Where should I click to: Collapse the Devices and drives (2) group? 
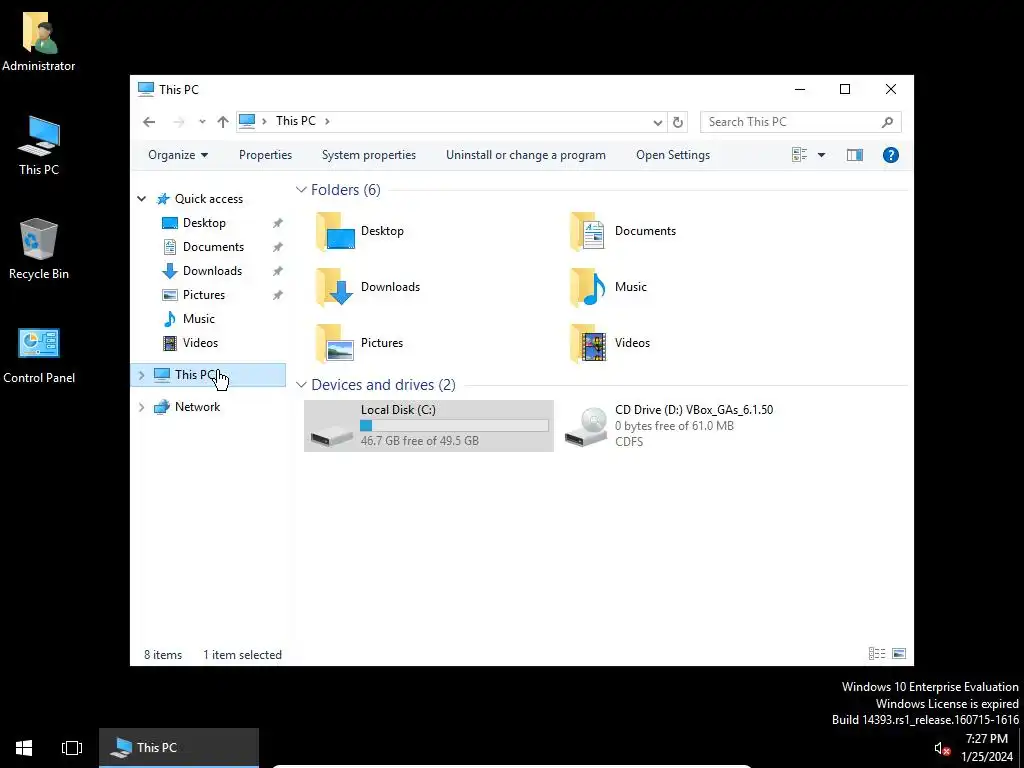(301, 385)
